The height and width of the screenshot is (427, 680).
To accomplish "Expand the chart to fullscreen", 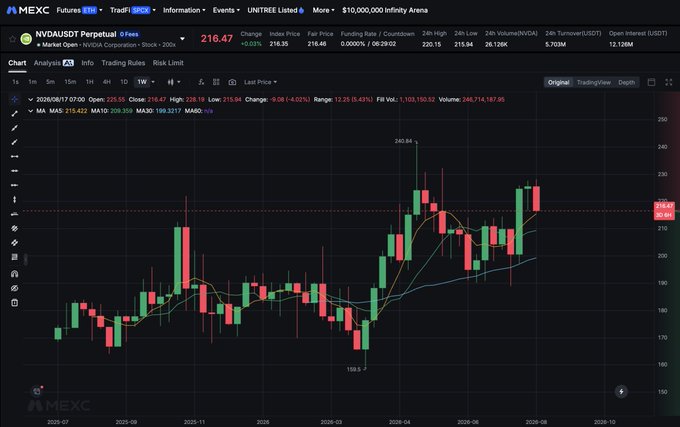I will (669, 82).
